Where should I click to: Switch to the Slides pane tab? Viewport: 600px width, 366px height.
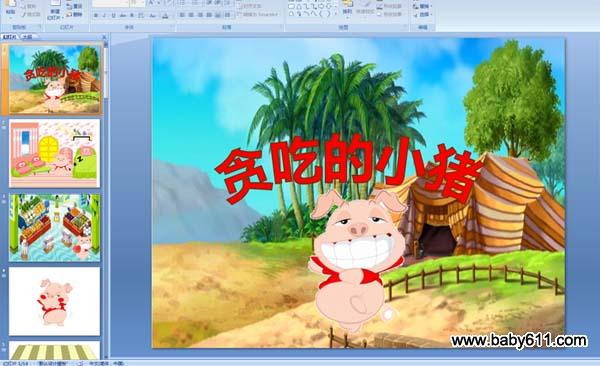click(10, 37)
